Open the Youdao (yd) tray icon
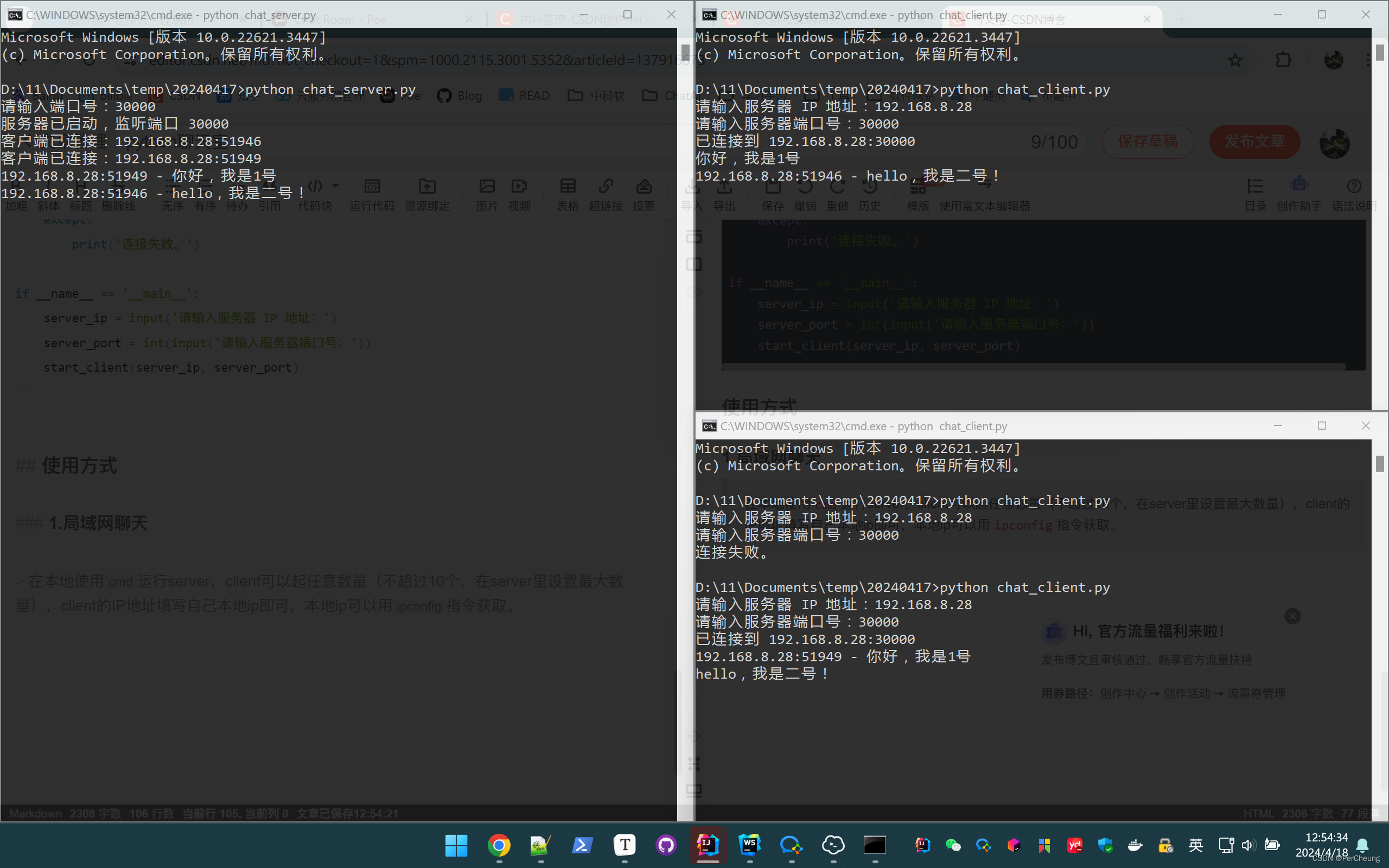 (x=1074, y=845)
